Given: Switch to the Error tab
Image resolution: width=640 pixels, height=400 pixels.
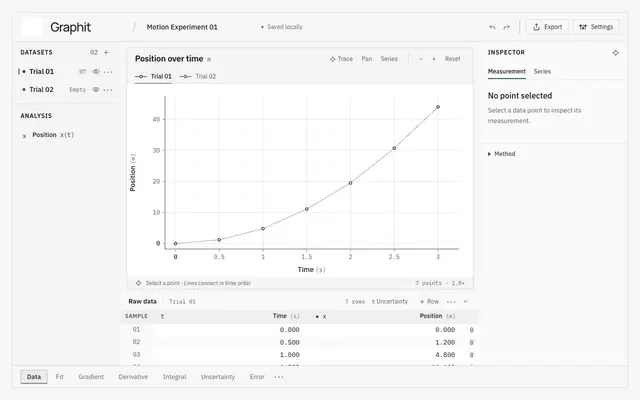Looking at the screenshot, I should click(257, 377).
